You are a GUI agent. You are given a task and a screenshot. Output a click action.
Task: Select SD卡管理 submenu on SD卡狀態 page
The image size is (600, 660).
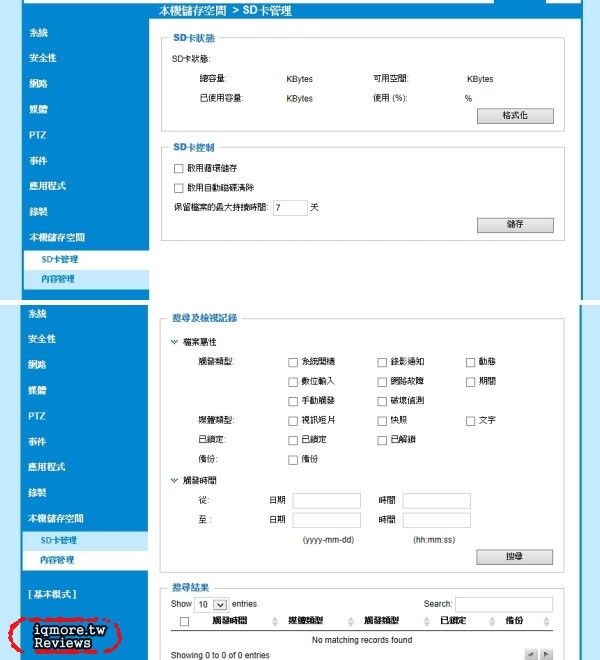tap(86, 260)
